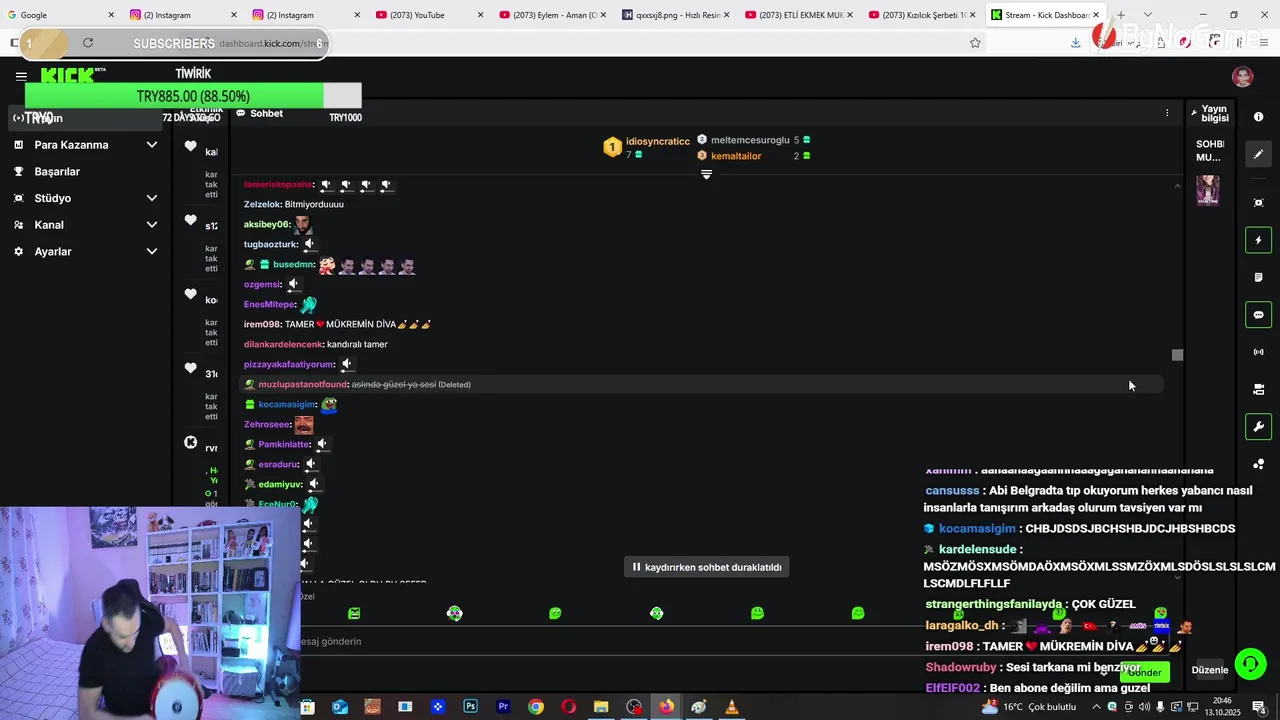This screenshot has height=720, width=1280.
Task: Click the kemaltailor leaderboard name
Action: click(x=736, y=156)
